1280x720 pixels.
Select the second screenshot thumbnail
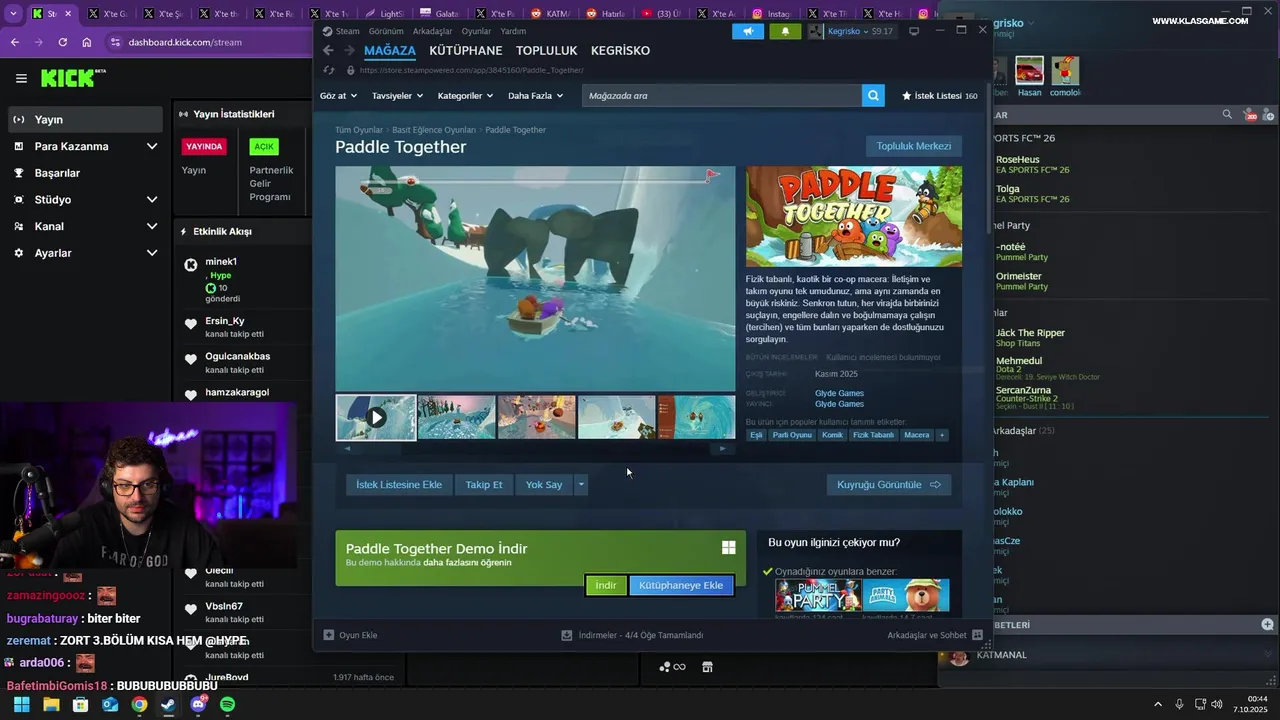456,417
